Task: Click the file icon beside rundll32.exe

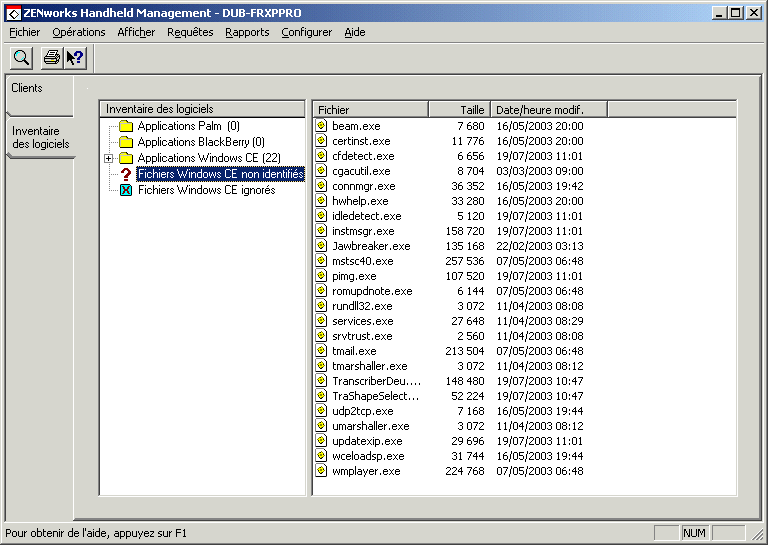Action: pos(321,306)
